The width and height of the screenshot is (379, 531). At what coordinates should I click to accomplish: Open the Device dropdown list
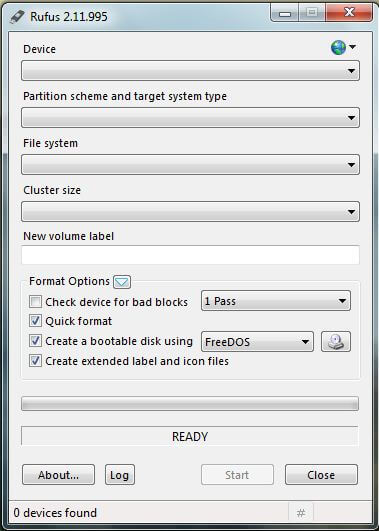[x=190, y=71]
